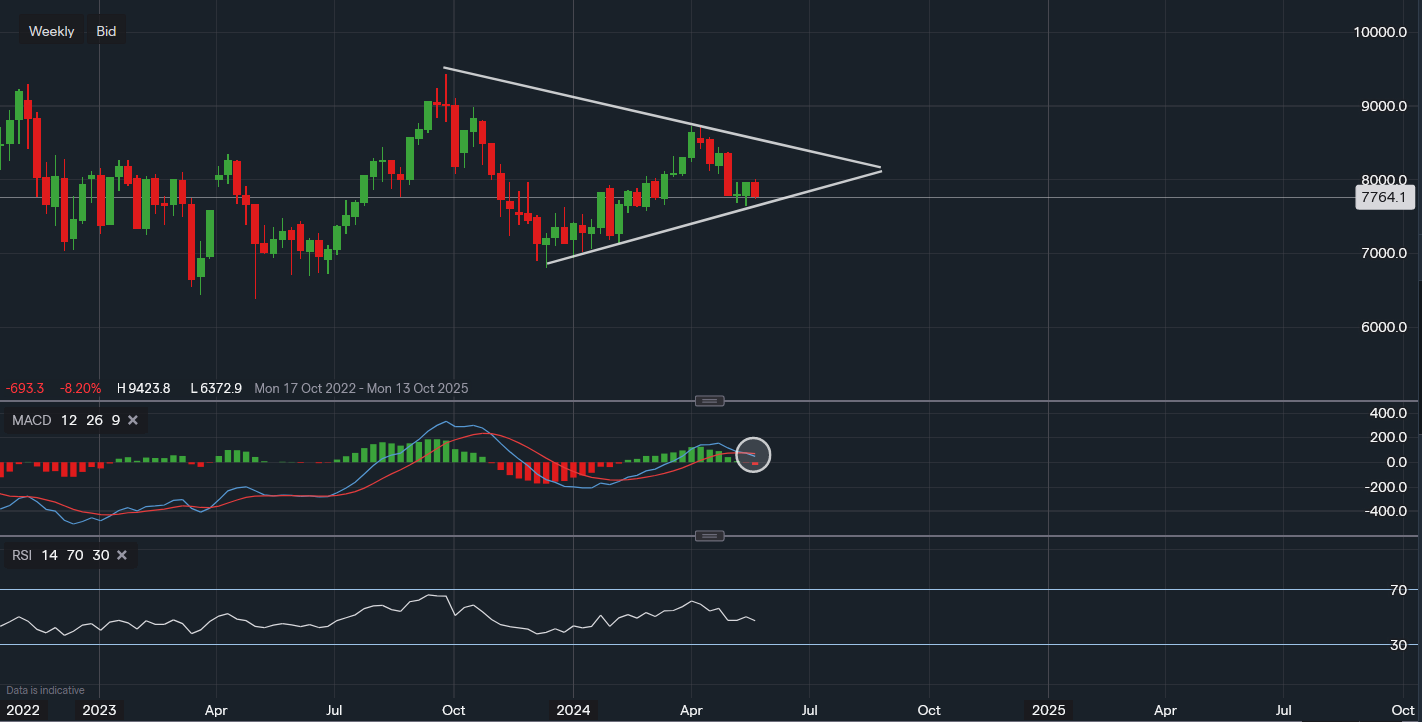The height and width of the screenshot is (722, 1422).
Task: Remove the MACD indicator with its X
Action: 133,420
